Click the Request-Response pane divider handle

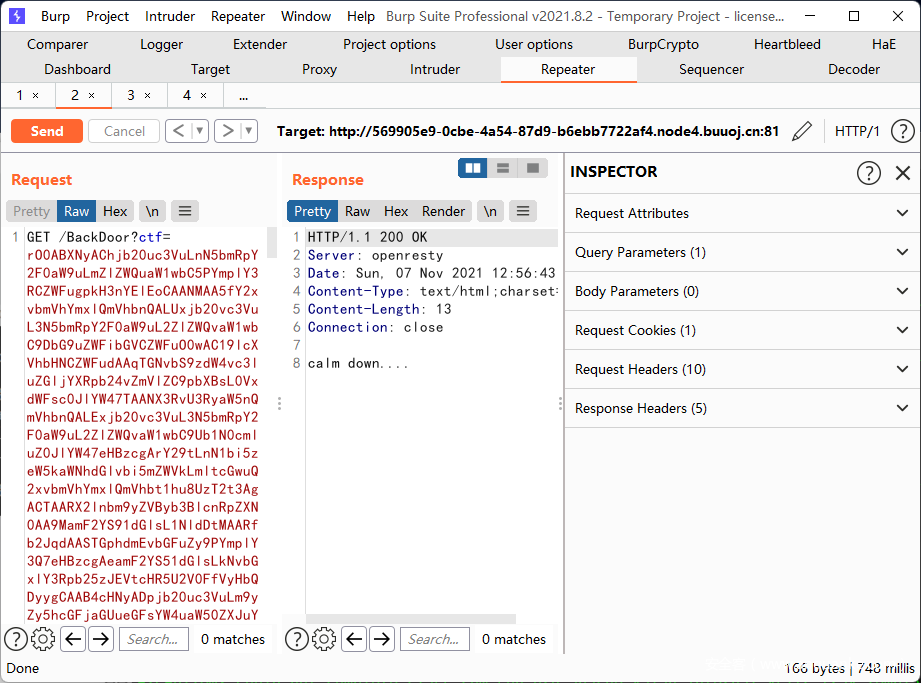280,403
